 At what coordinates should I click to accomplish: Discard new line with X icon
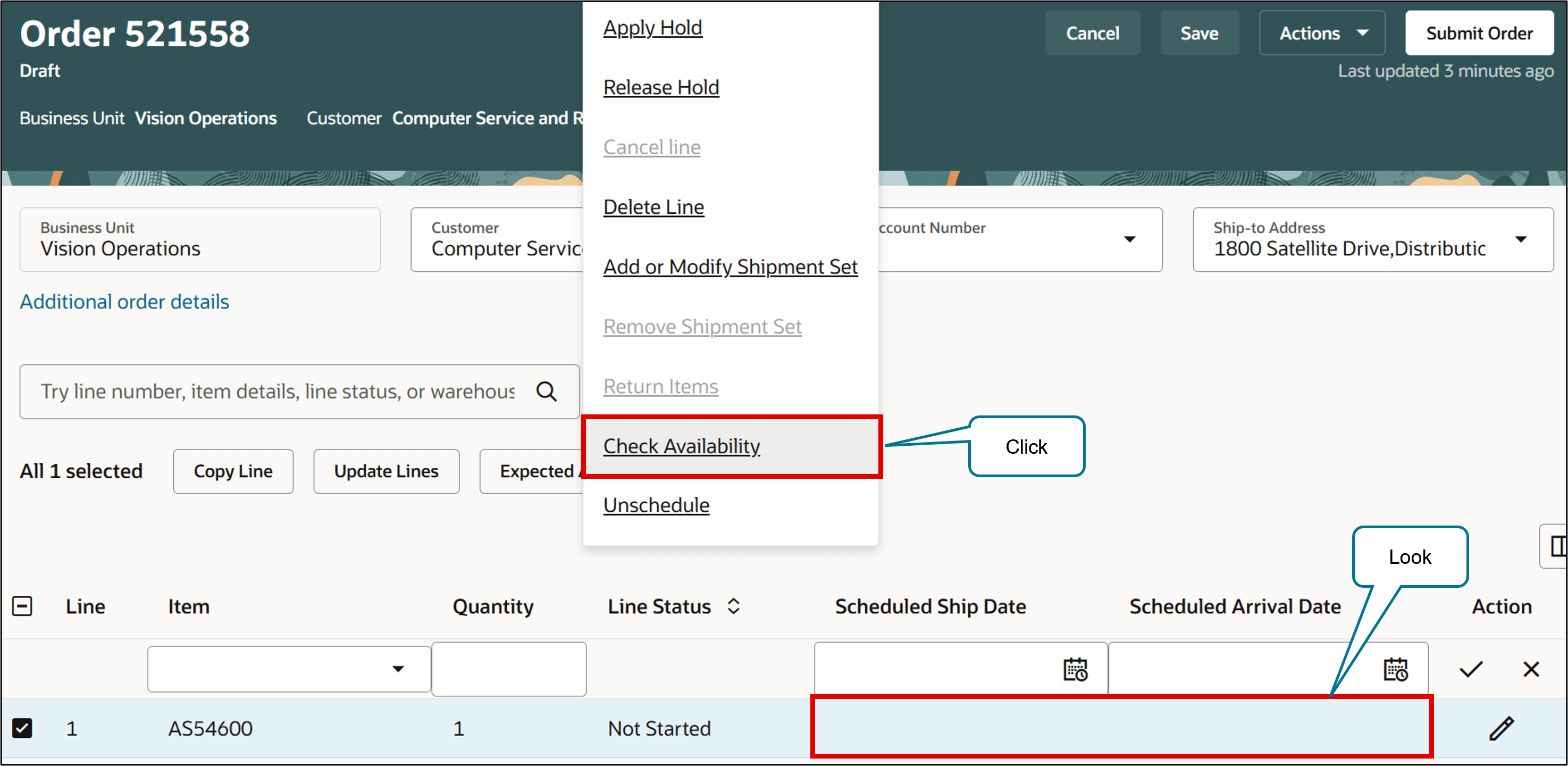[1531, 669]
